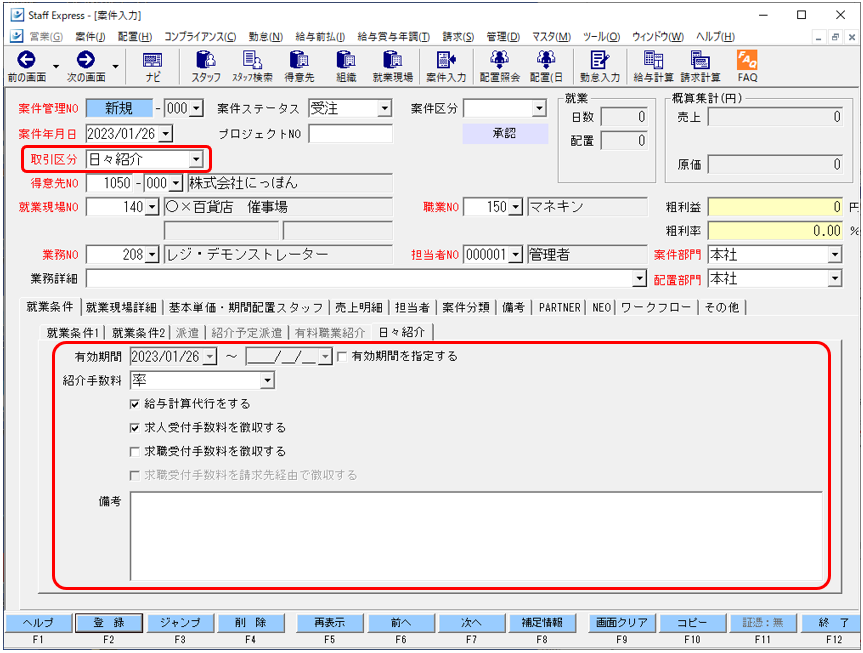Open the ヘルプ(H) menu
Viewport: 863px width, 653px height.
tap(715, 36)
